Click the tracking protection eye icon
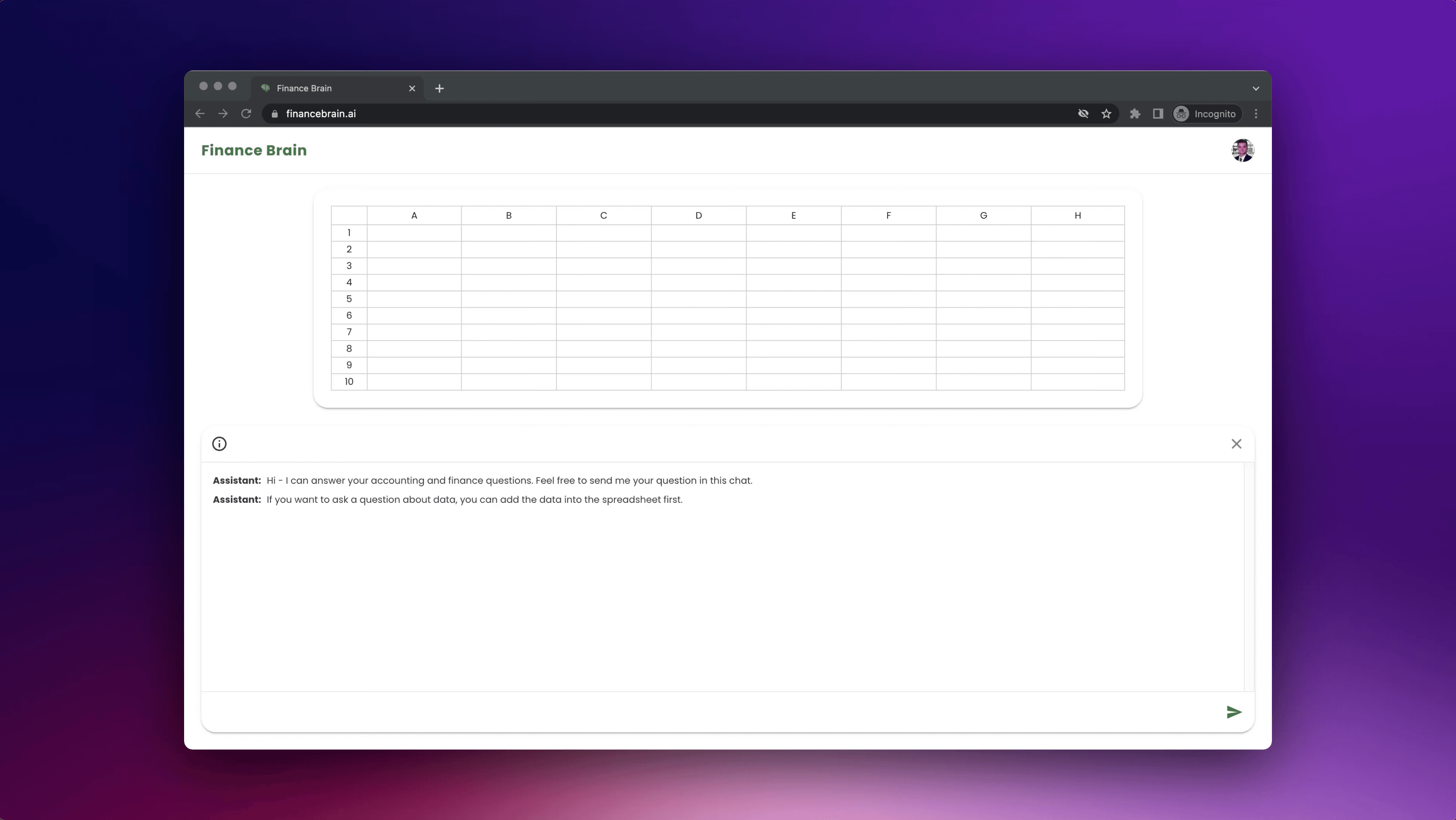The height and width of the screenshot is (820, 1456). [x=1083, y=114]
